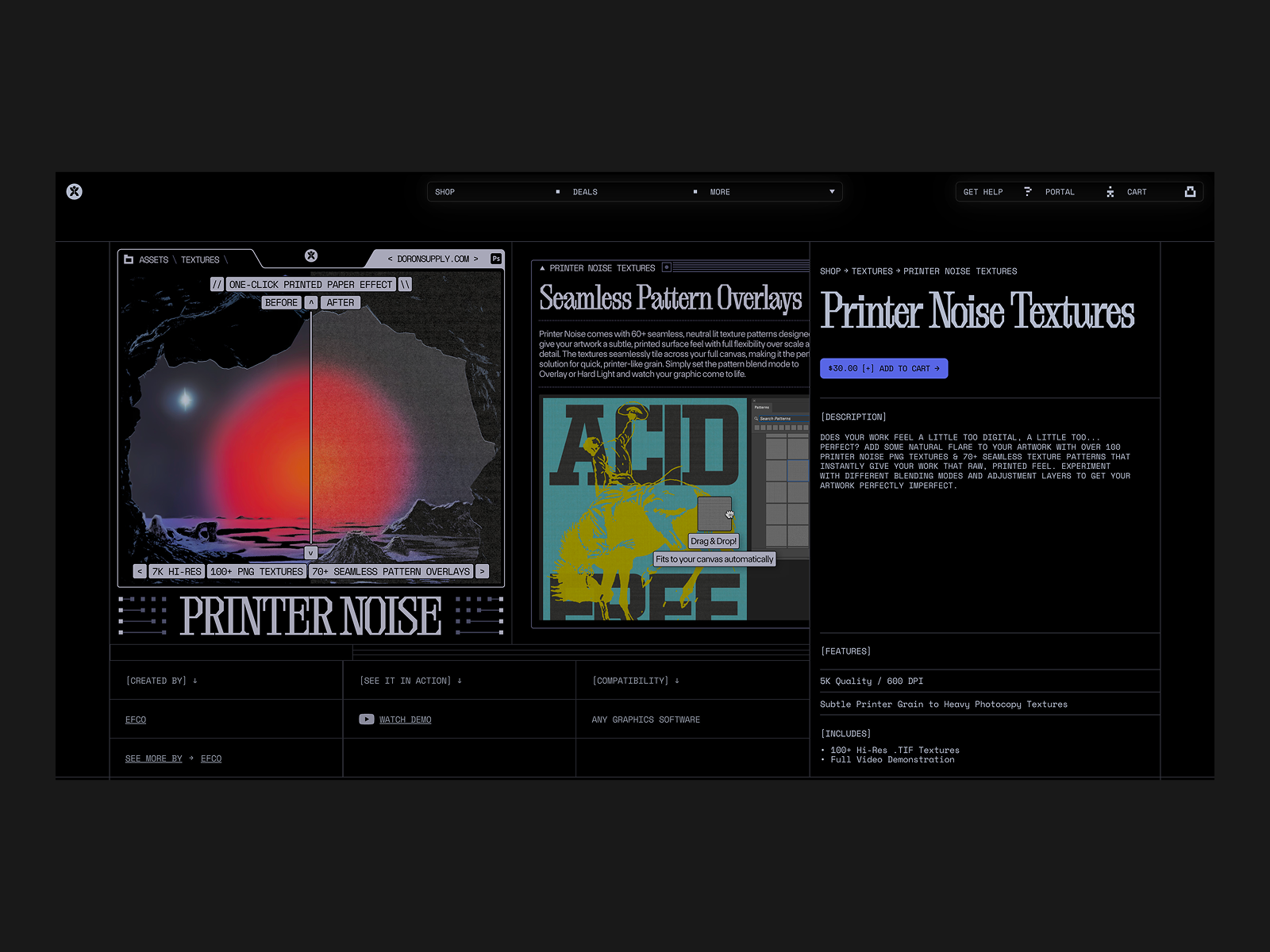Click the dropdown arrow beside MORE

[832, 192]
